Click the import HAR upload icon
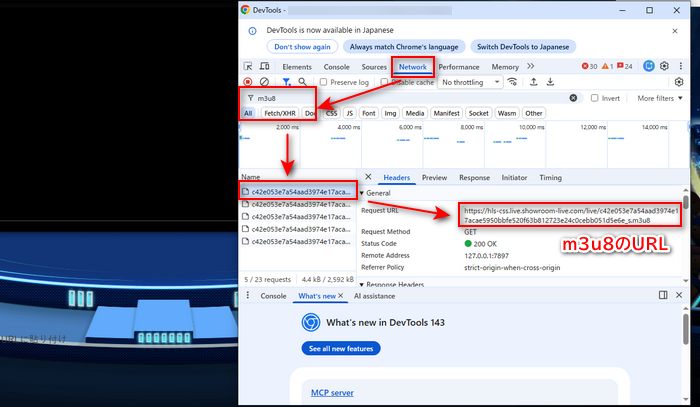700x407 pixels. pyautogui.click(x=534, y=82)
